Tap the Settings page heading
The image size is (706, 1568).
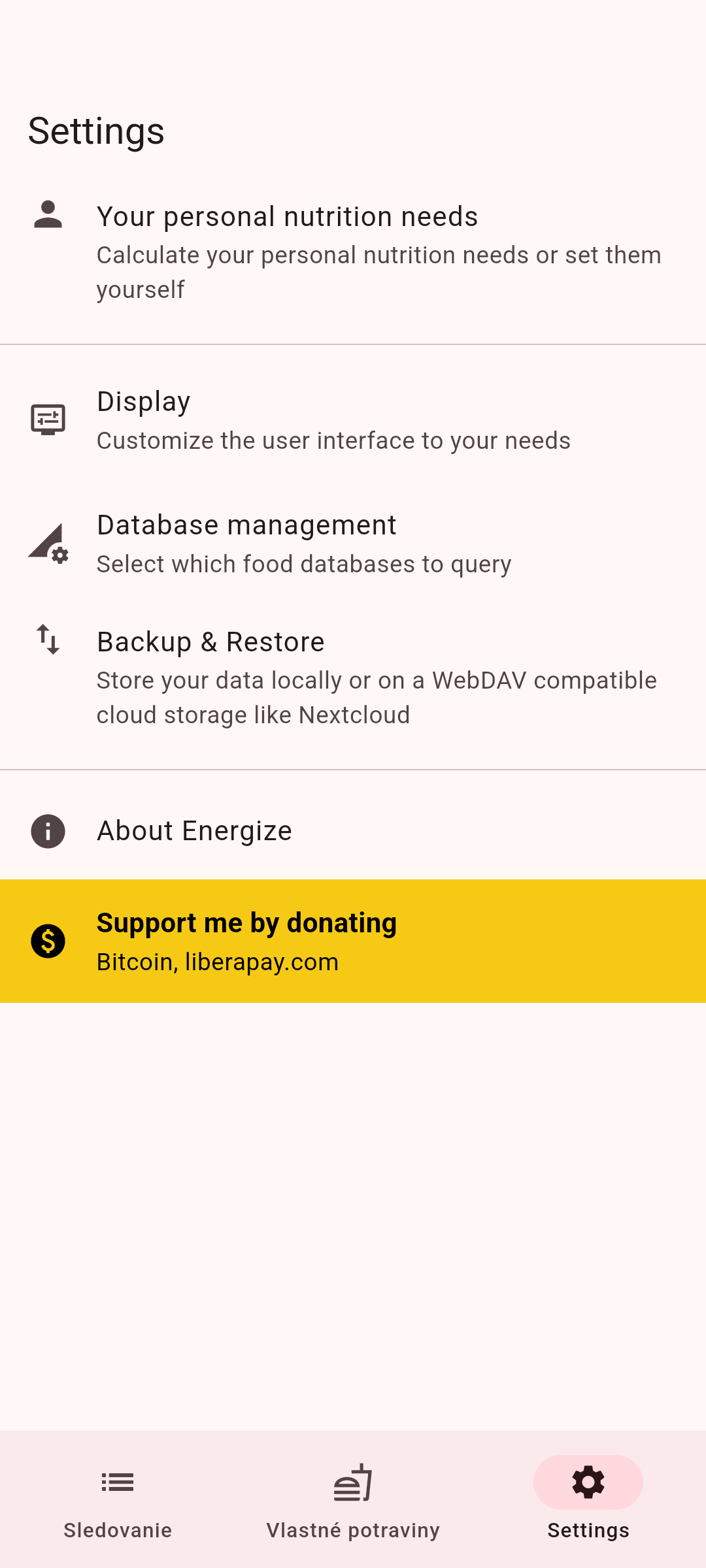point(96,131)
